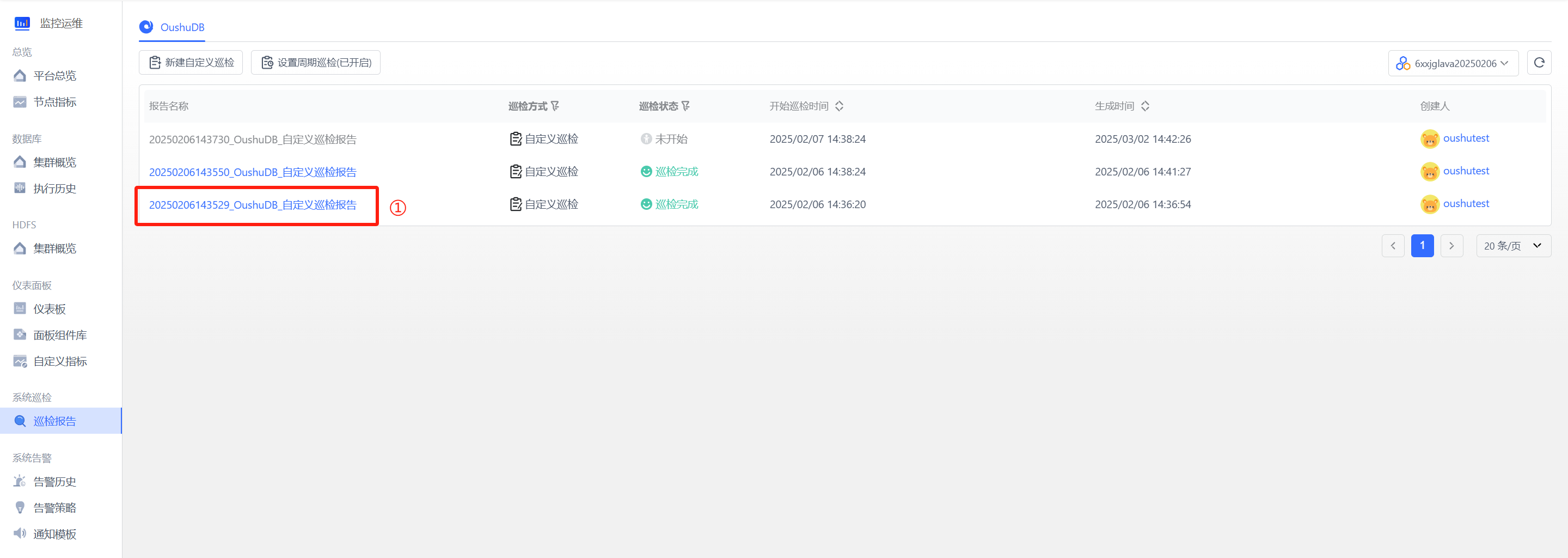
Task: Click oushutest avatar in 14:36:54 row
Action: 1429,205
